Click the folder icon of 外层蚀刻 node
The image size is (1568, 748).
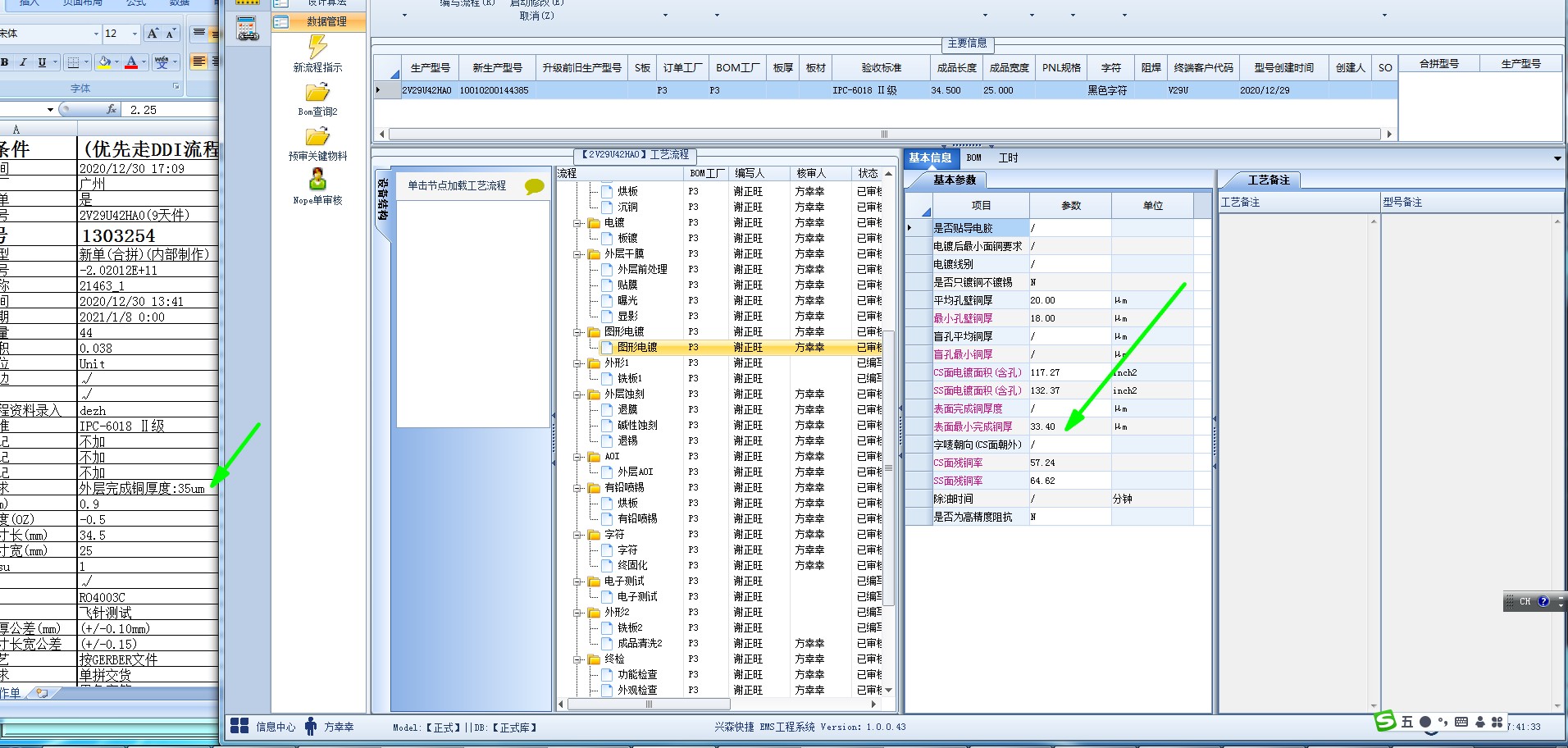[595, 395]
